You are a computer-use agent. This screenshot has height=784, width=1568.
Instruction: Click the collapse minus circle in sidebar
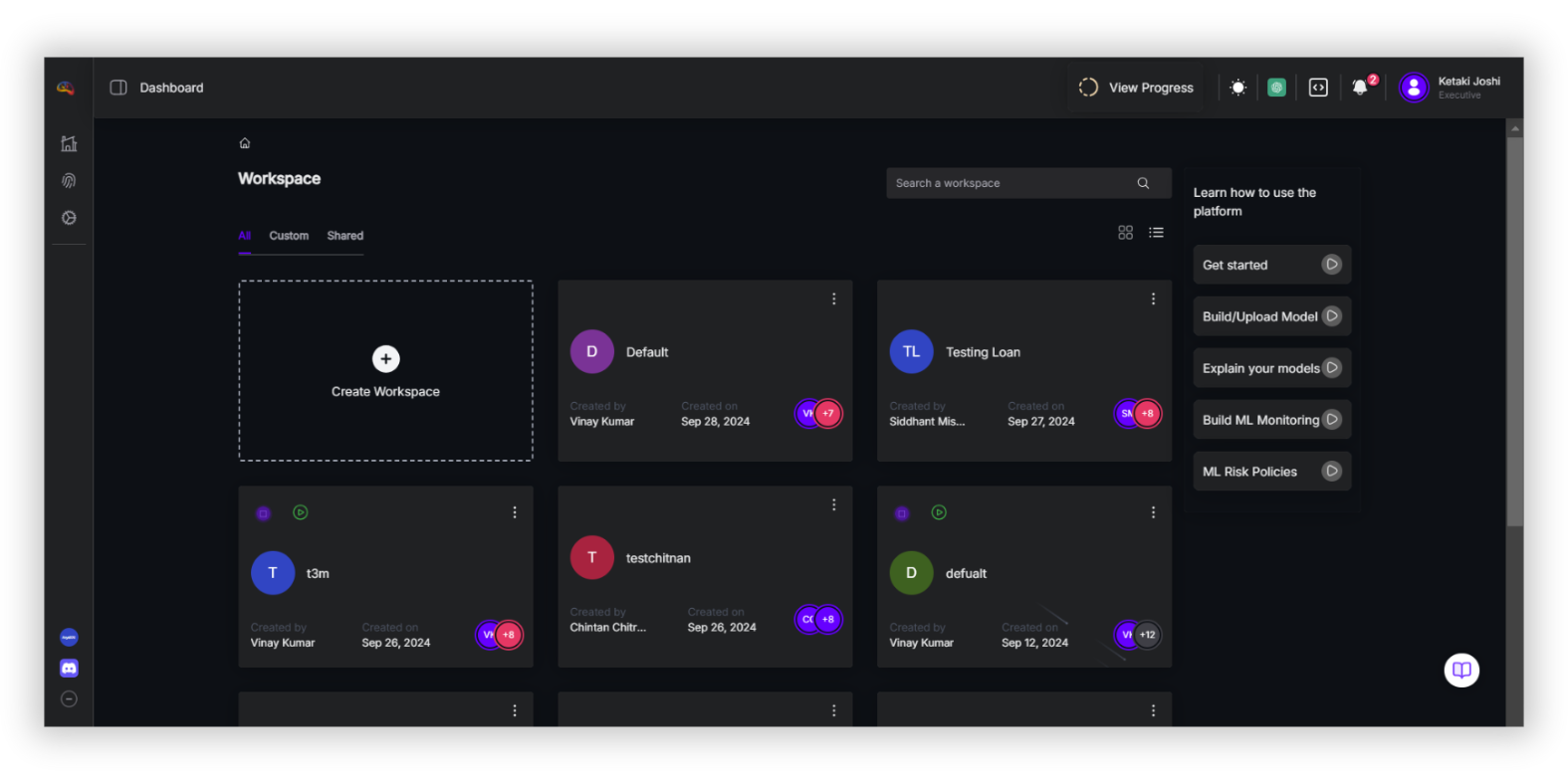coord(69,698)
